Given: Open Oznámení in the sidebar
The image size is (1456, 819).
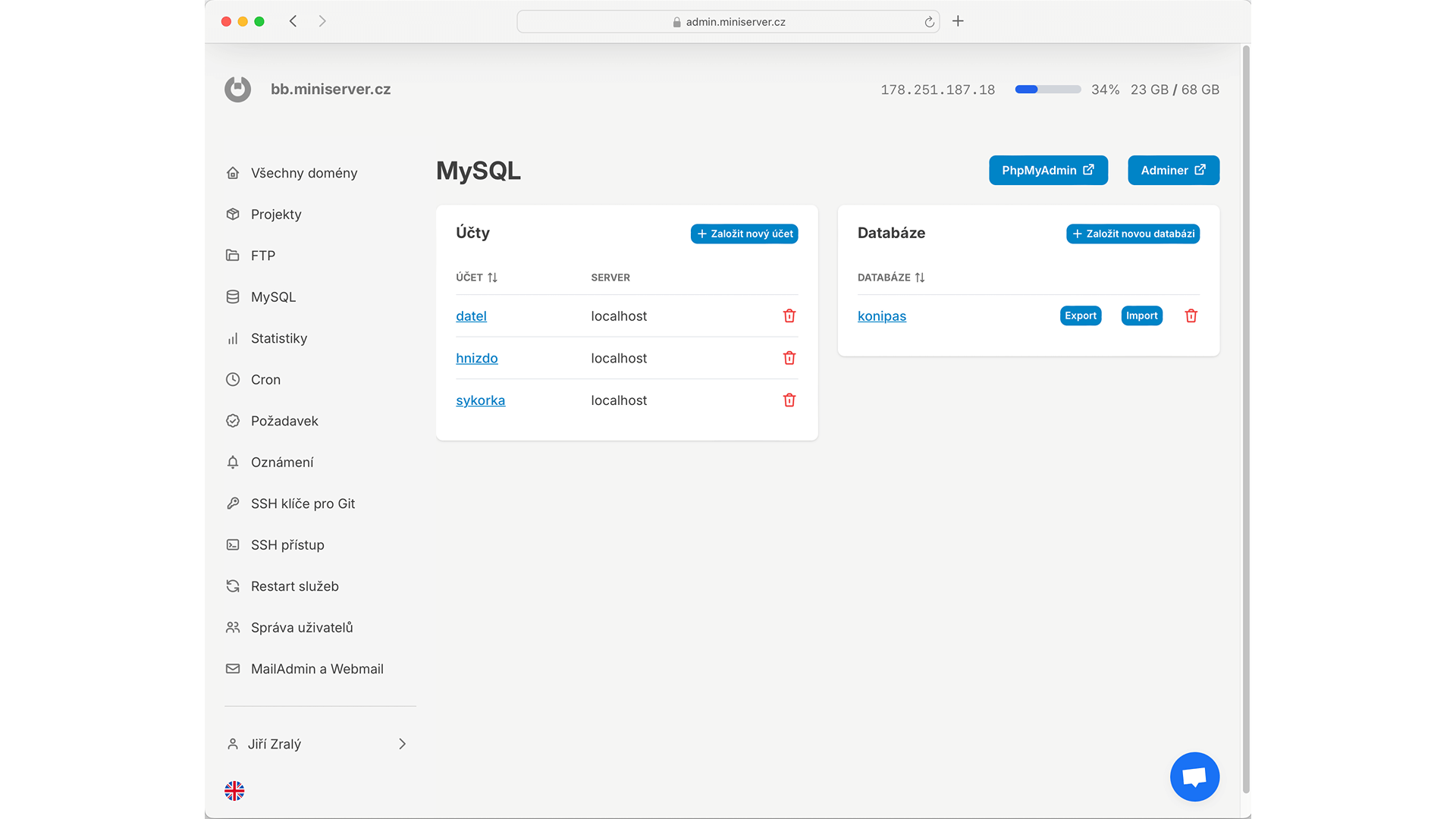Looking at the screenshot, I should tap(282, 462).
